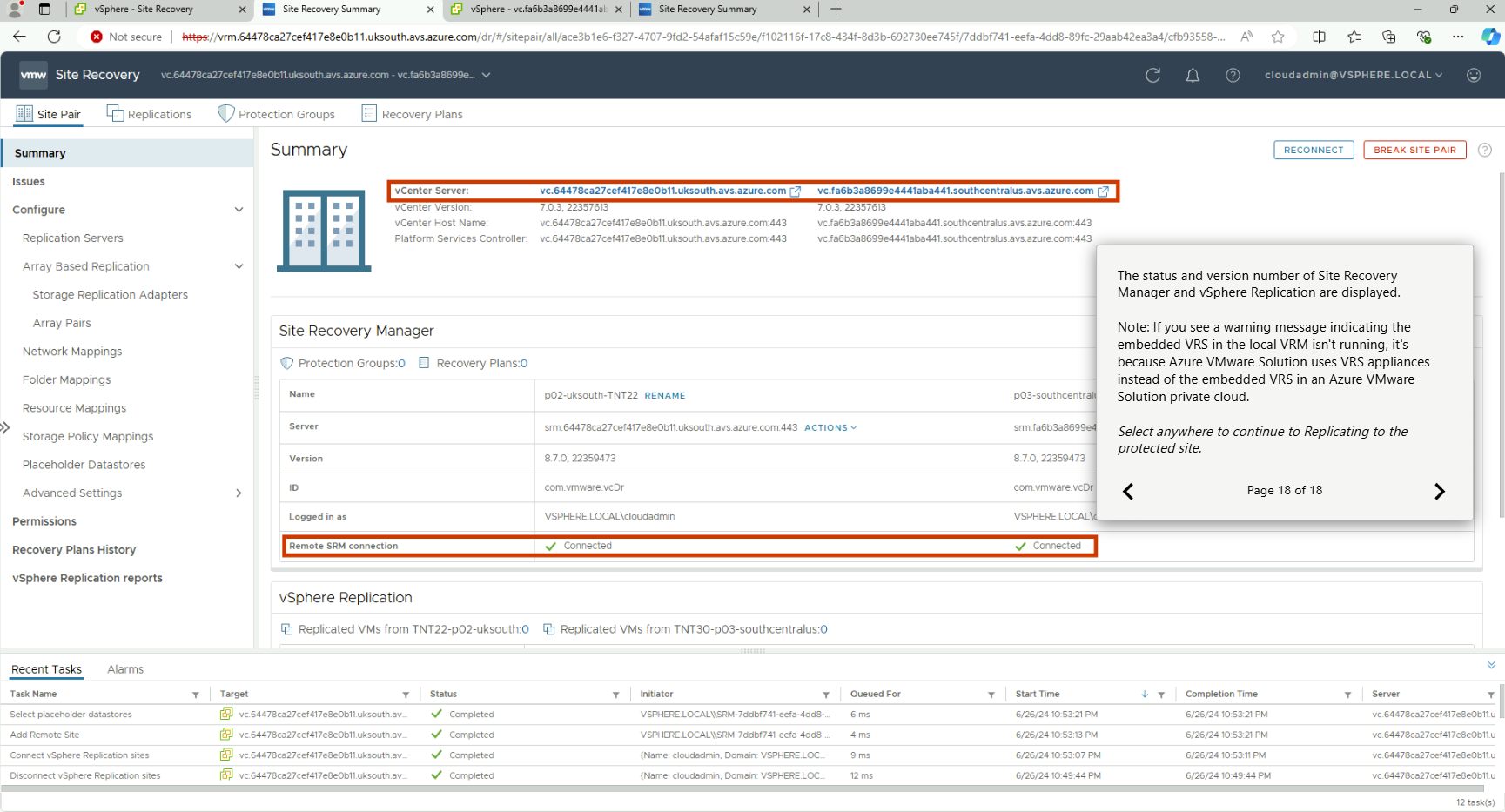Open the Copilot sidebar icon
Screen dimensions: 1505x812
1490,37
